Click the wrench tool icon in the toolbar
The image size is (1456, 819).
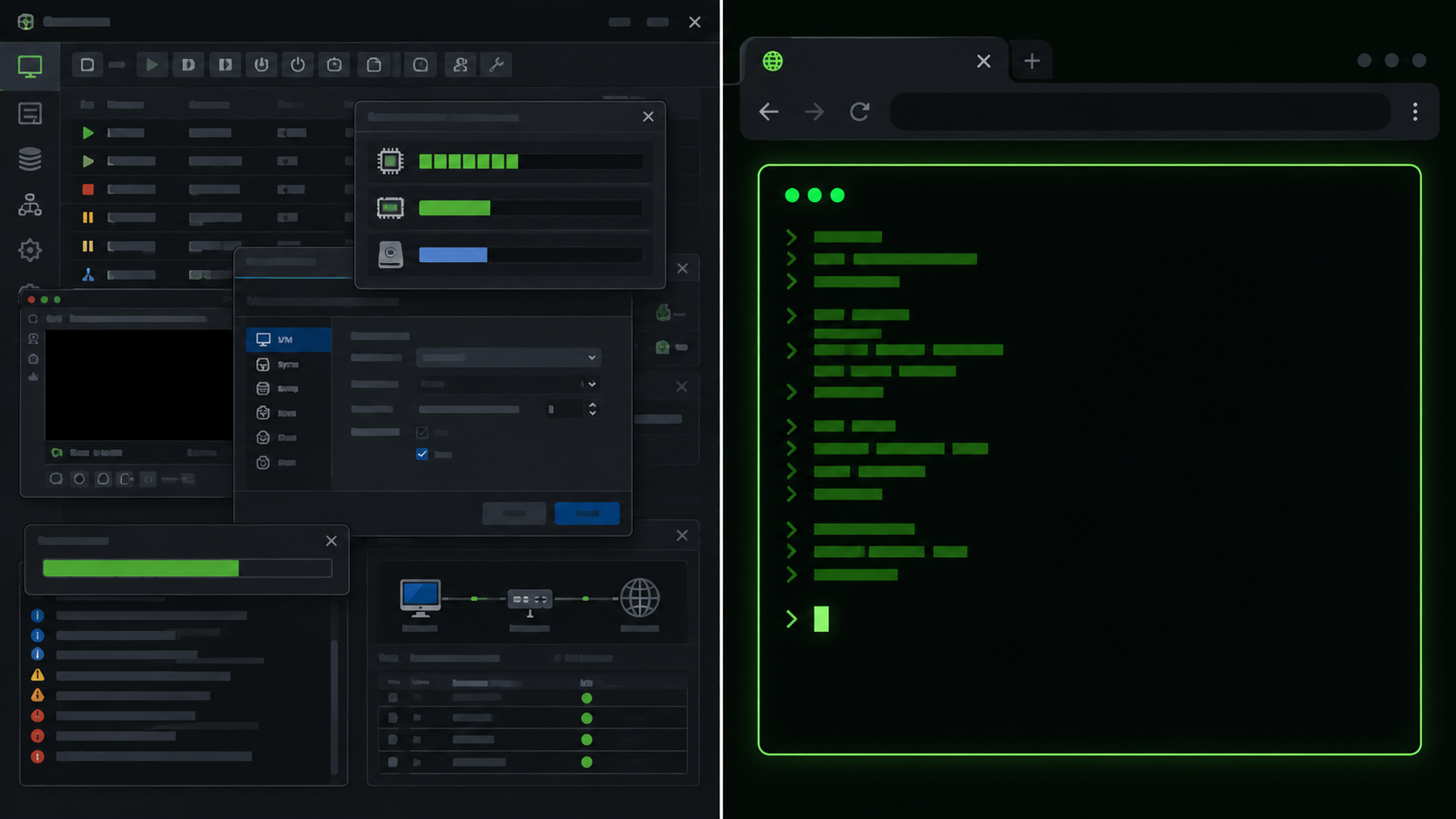[x=497, y=64]
